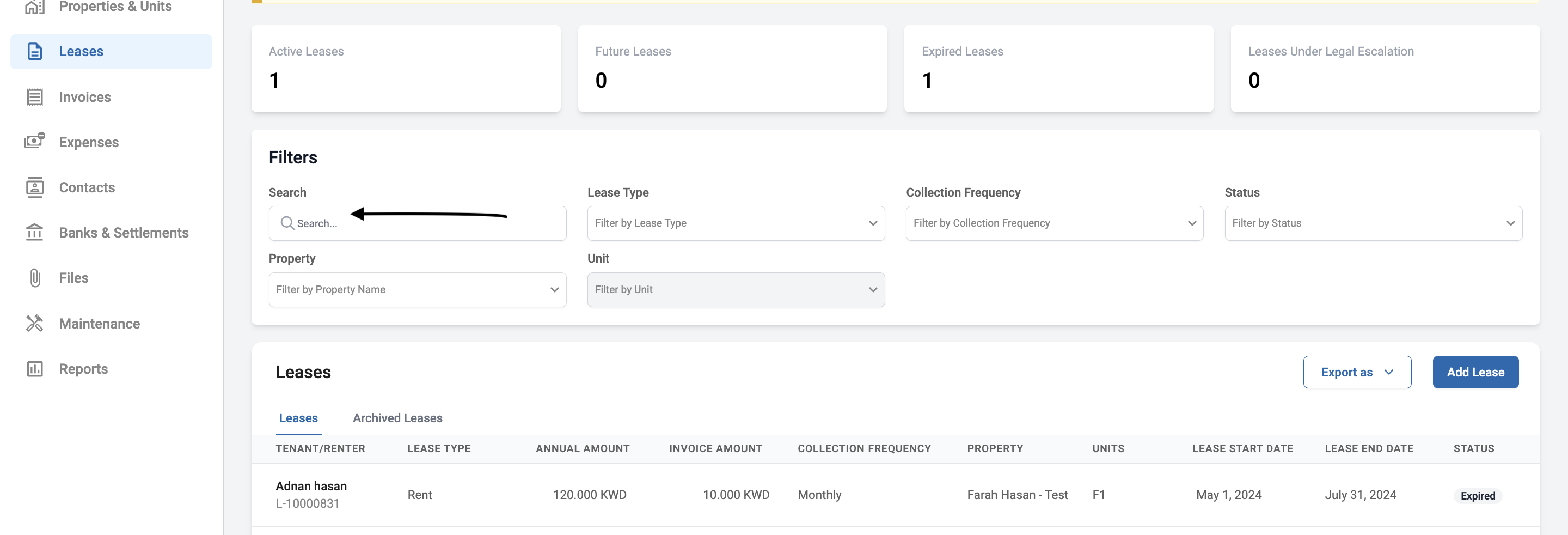Open Invoices from the sidebar menu
The width and height of the screenshot is (1568, 535).
pyautogui.click(x=84, y=97)
